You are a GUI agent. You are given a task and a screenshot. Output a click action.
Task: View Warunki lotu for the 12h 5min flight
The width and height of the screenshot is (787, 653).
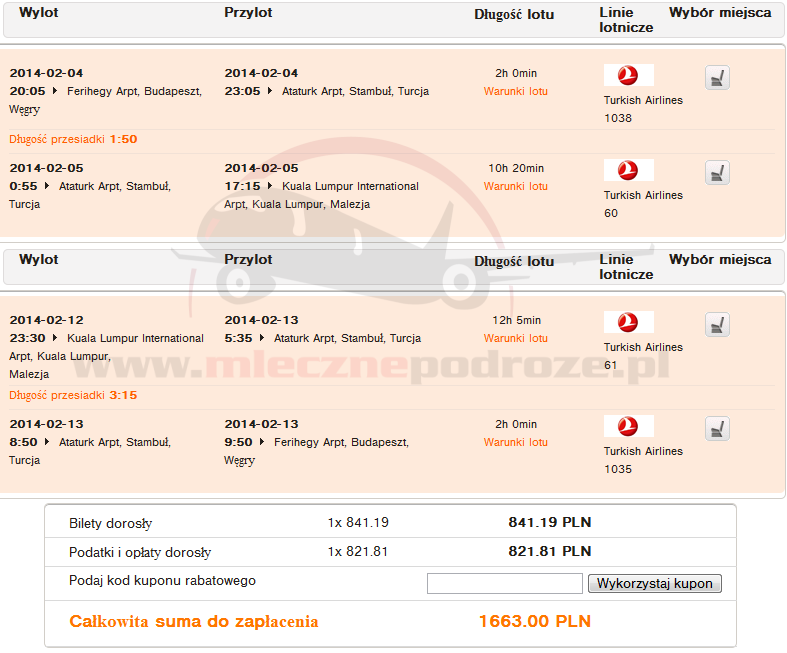(516, 338)
